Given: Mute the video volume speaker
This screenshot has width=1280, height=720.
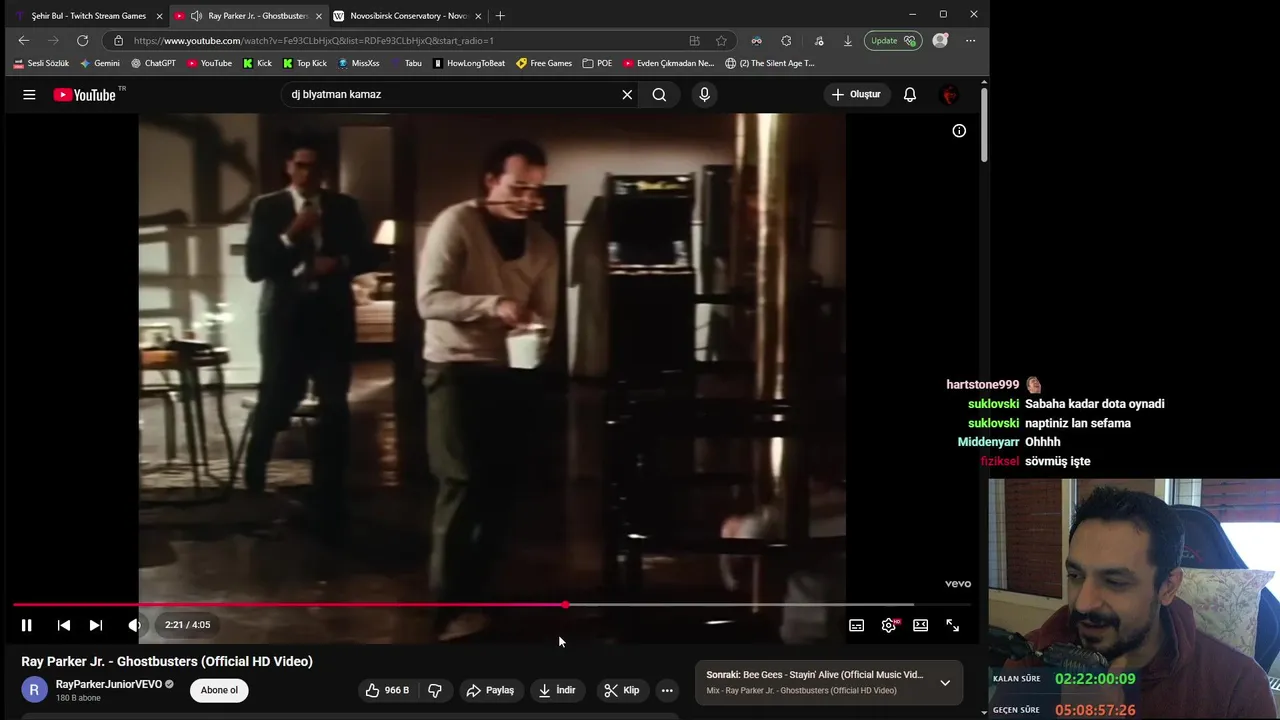Looking at the screenshot, I should (x=134, y=625).
